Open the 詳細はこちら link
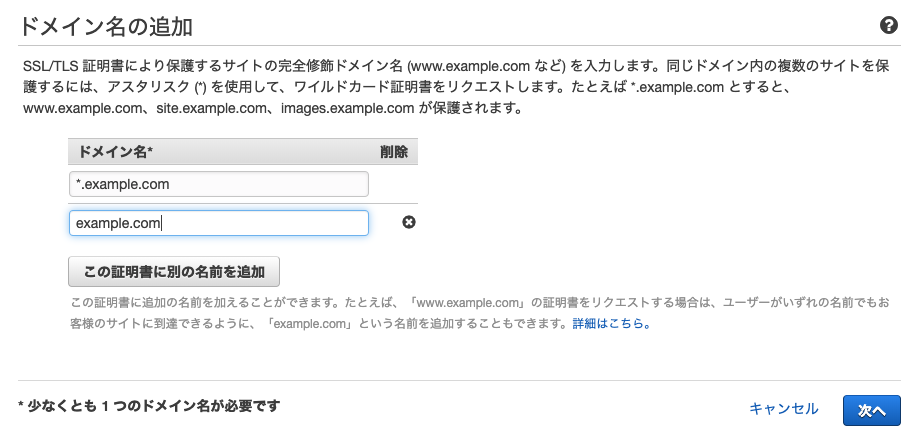Screen dimensions: 912x431 (612, 325)
